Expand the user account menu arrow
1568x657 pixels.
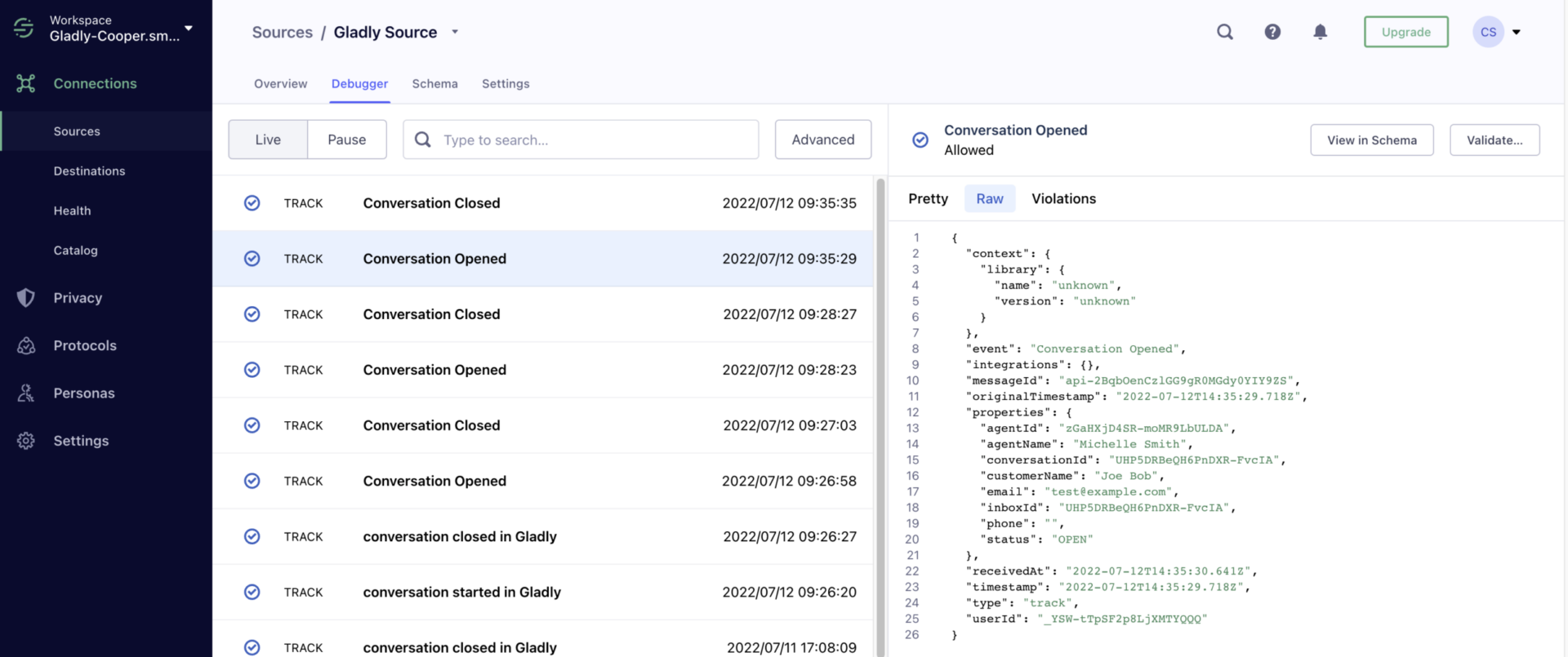pos(1517,32)
